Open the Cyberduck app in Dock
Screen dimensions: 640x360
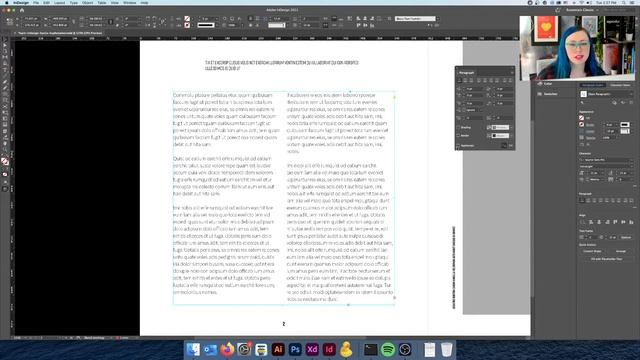click(x=347, y=349)
